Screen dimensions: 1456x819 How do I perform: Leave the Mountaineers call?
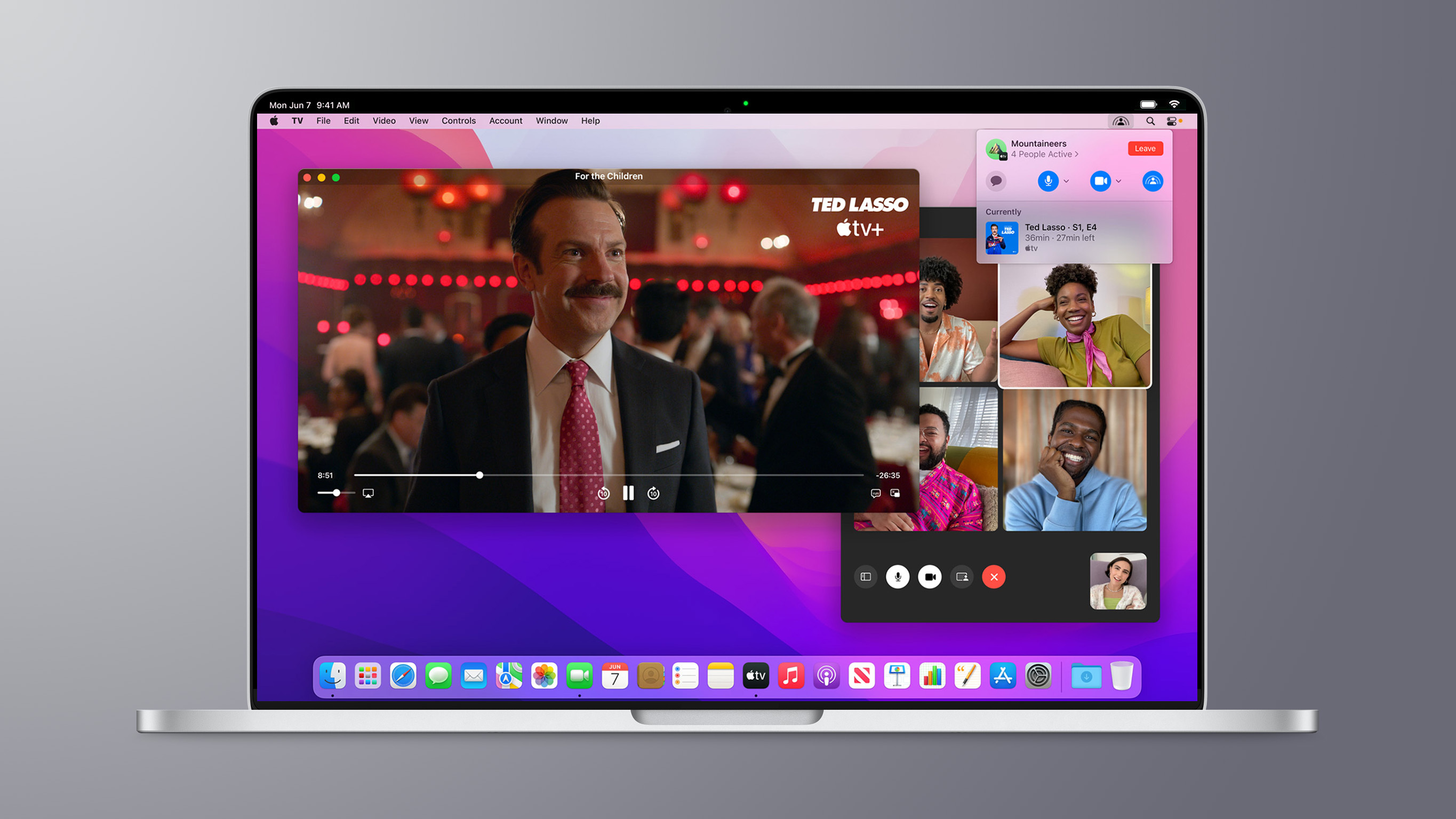point(1145,149)
